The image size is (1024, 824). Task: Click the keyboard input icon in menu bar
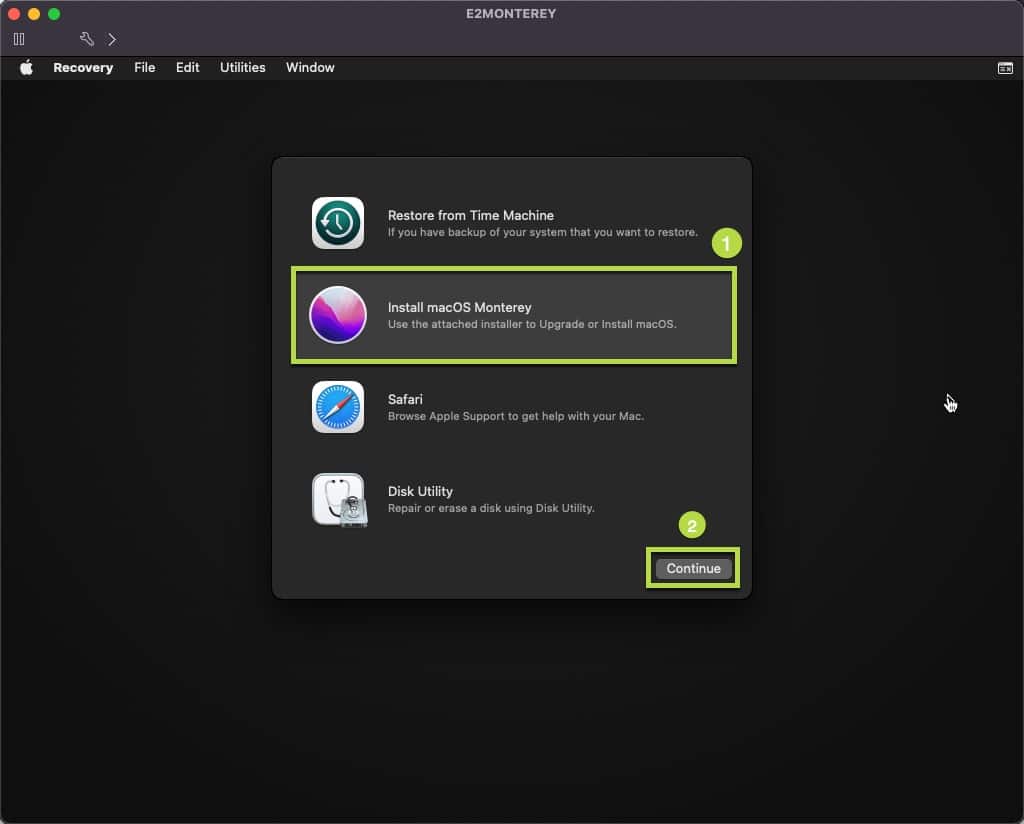1005,68
